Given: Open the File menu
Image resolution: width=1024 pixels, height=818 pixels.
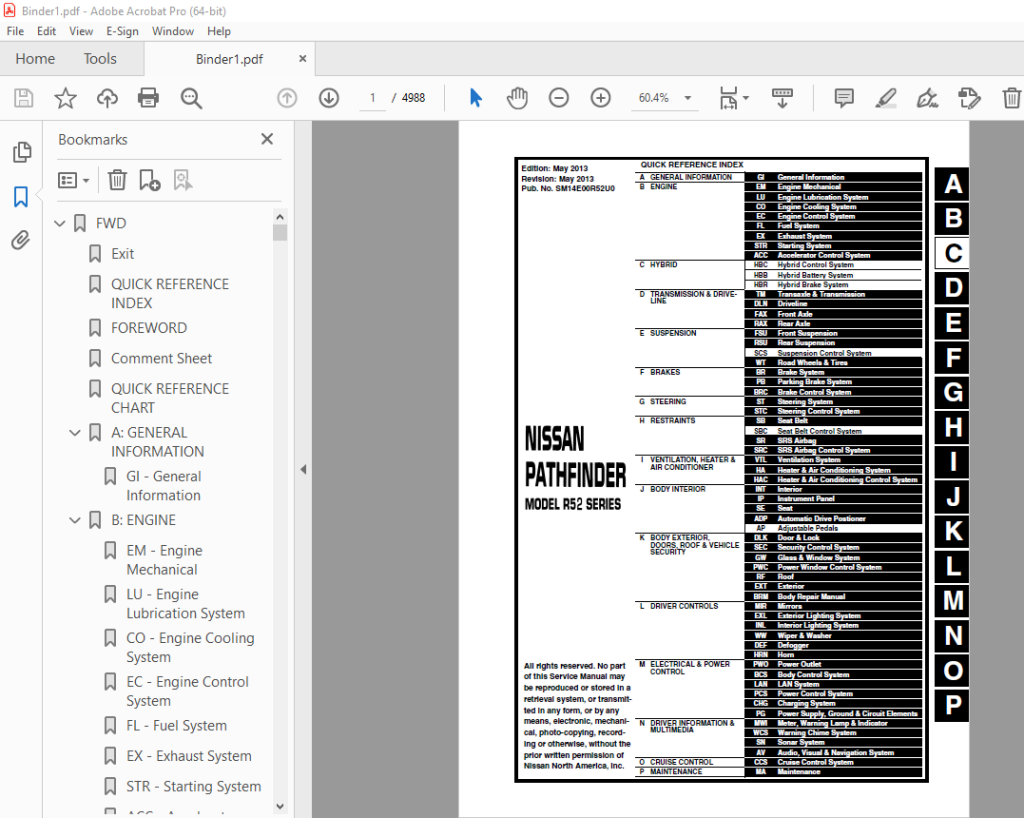Looking at the screenshot, I should click(15, 31).
